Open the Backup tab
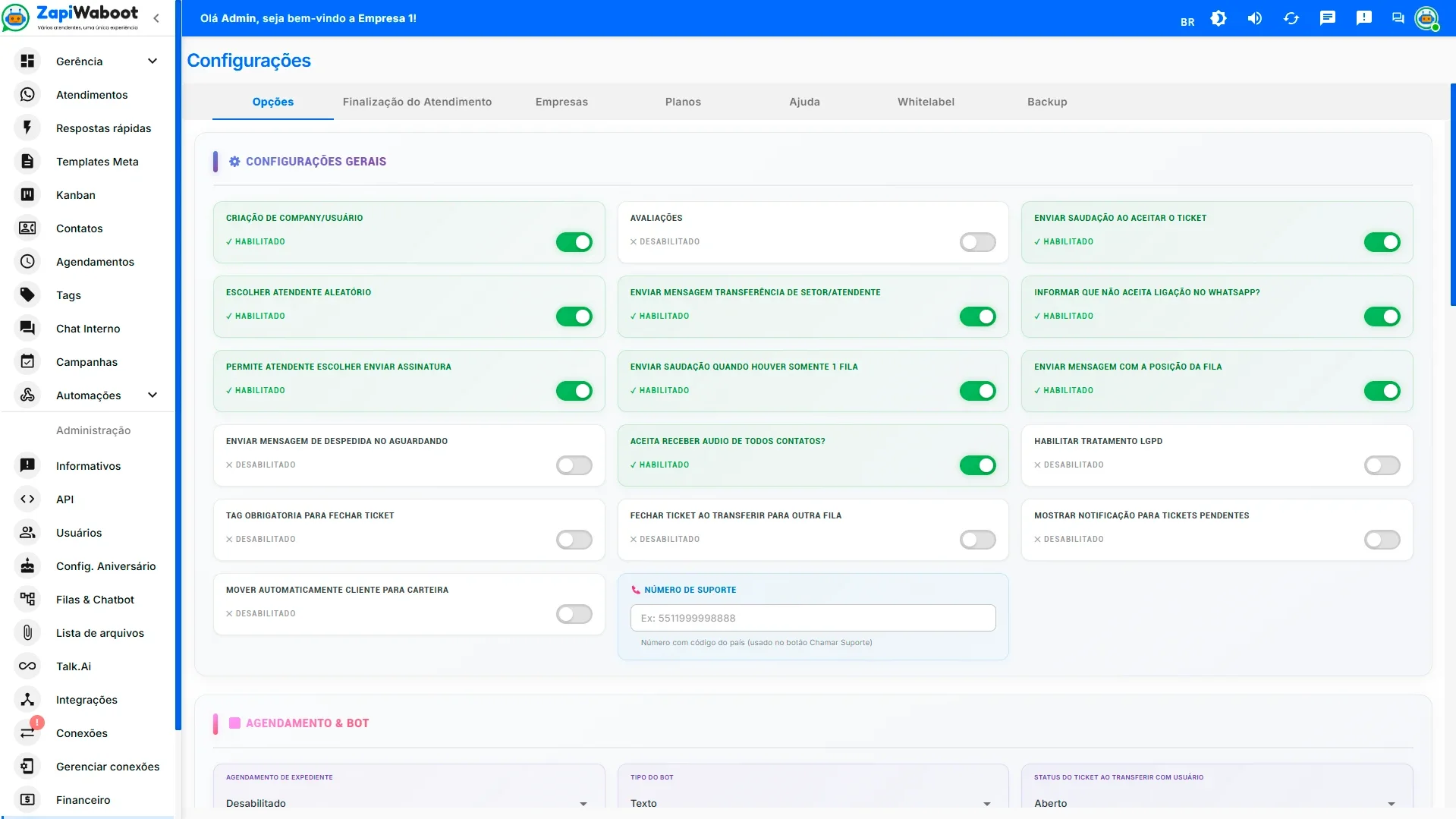Image resolution: width=1456 pixels, height=819 pixels. pyautogui.click(x=1047, y=102)
